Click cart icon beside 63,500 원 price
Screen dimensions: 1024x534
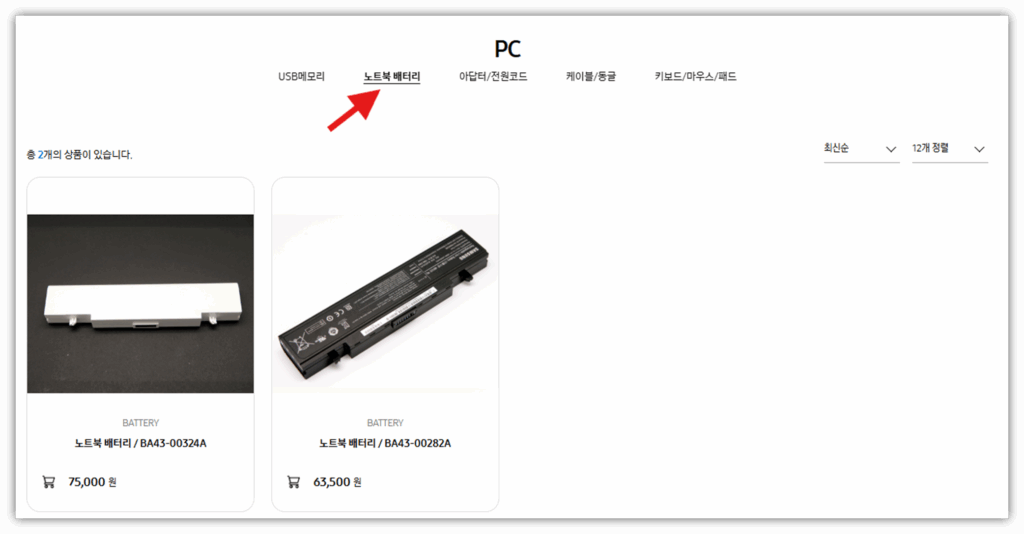[x=293, y=482]
